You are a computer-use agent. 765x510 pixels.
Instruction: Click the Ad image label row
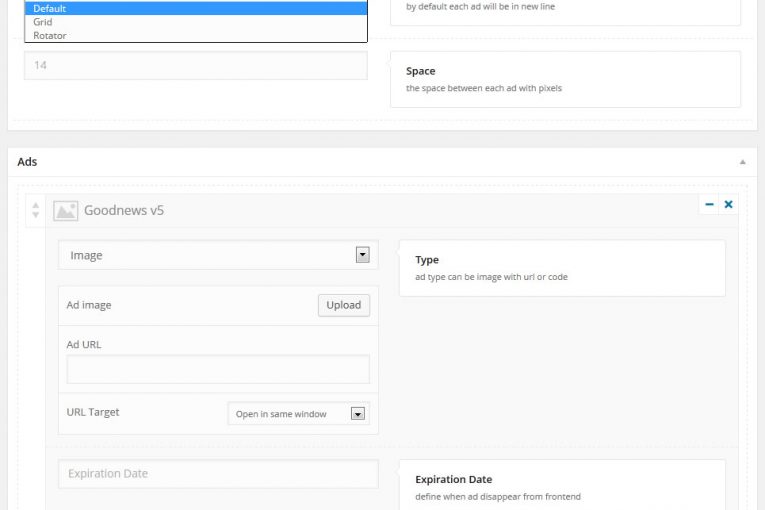(218, 306)
